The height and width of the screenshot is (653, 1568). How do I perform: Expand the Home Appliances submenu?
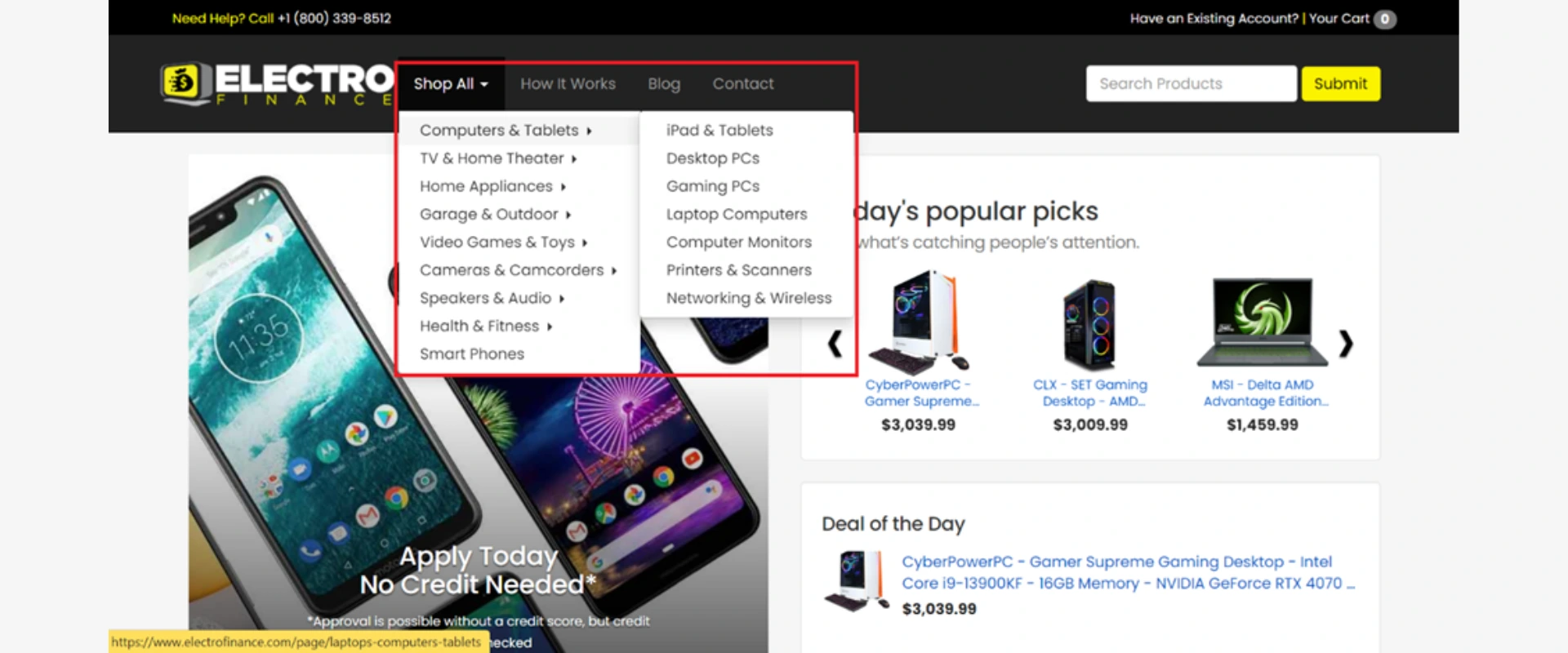coord(492,186)
